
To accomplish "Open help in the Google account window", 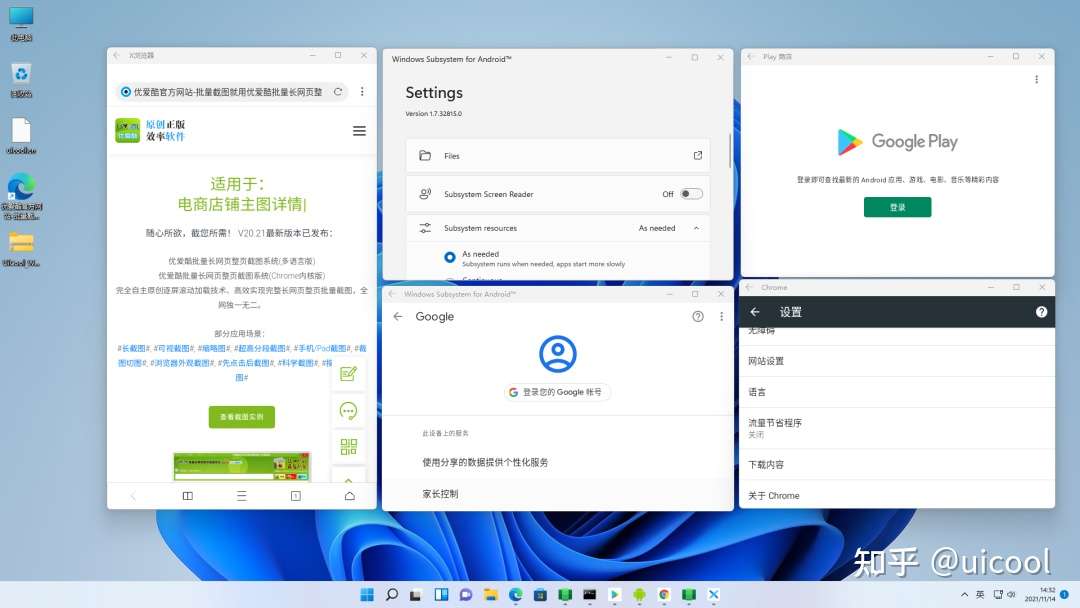I will [x=698, y=317].
